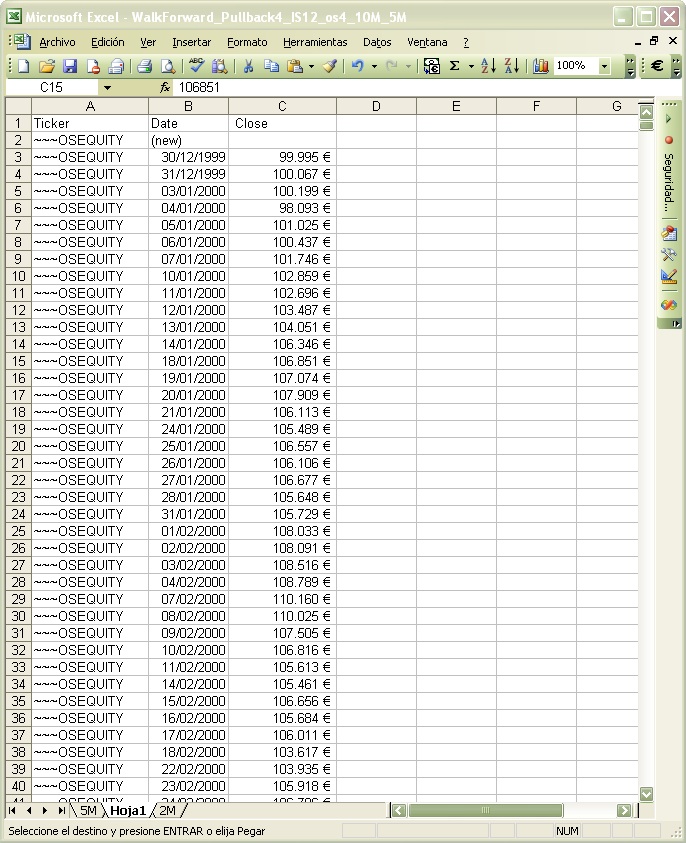686x843 pixels.
Task: Open the Ver menu
Action: tap(148, 42)
